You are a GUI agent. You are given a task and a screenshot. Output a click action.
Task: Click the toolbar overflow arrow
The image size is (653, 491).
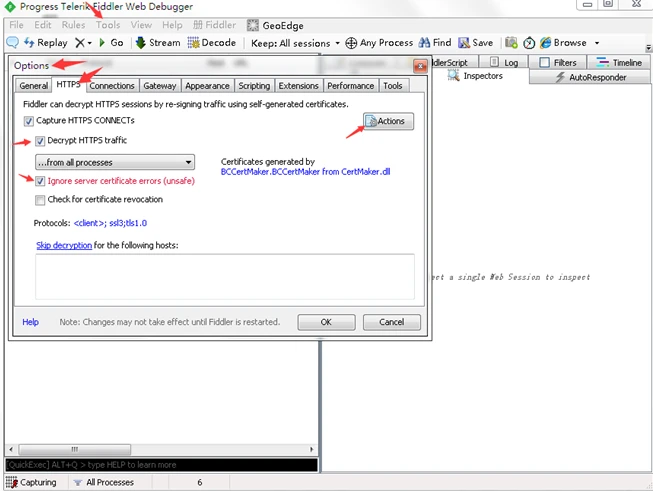[x=648, y=48]
